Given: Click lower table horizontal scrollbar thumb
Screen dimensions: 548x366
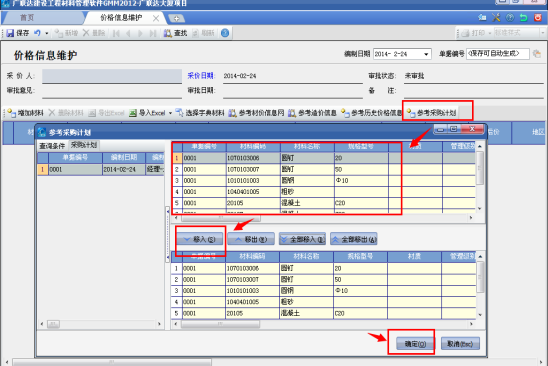Looking at the screenshot, I should click(220, 324).
